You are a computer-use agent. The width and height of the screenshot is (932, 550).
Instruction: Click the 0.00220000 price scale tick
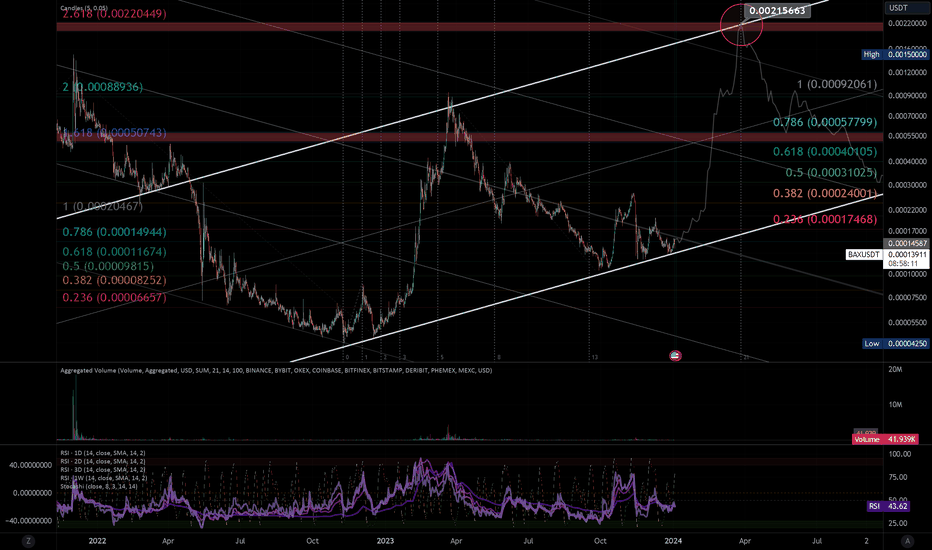click(x=907, y=23)
